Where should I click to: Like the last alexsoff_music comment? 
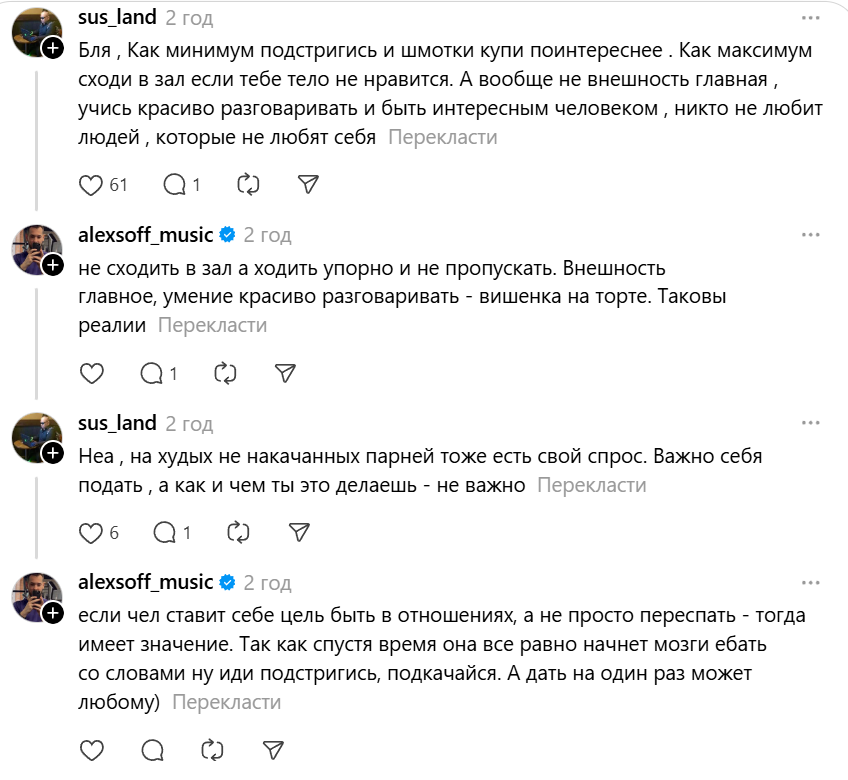tap(91, 750)
